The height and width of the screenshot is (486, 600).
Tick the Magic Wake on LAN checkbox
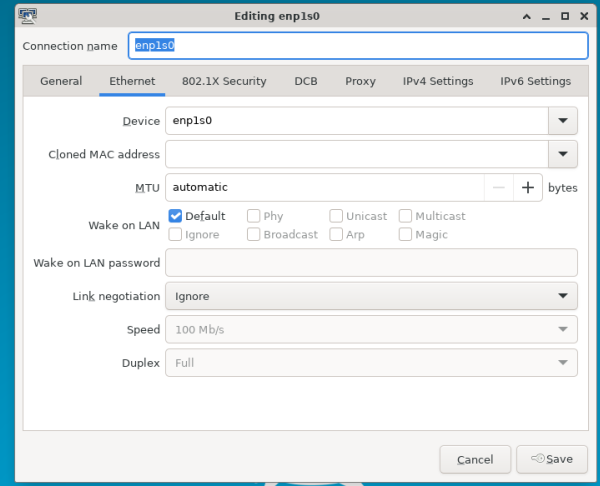pyautogui.click(x=405, y=235)
